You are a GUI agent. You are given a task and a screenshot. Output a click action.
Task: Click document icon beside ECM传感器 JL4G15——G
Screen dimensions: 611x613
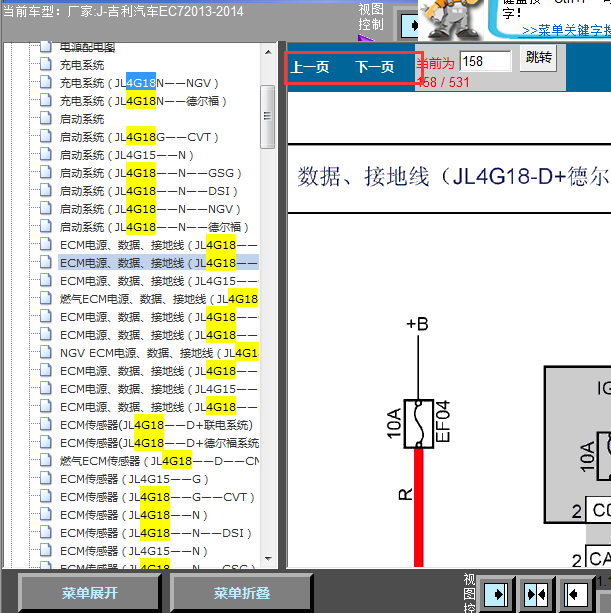[x=46, y=478]
